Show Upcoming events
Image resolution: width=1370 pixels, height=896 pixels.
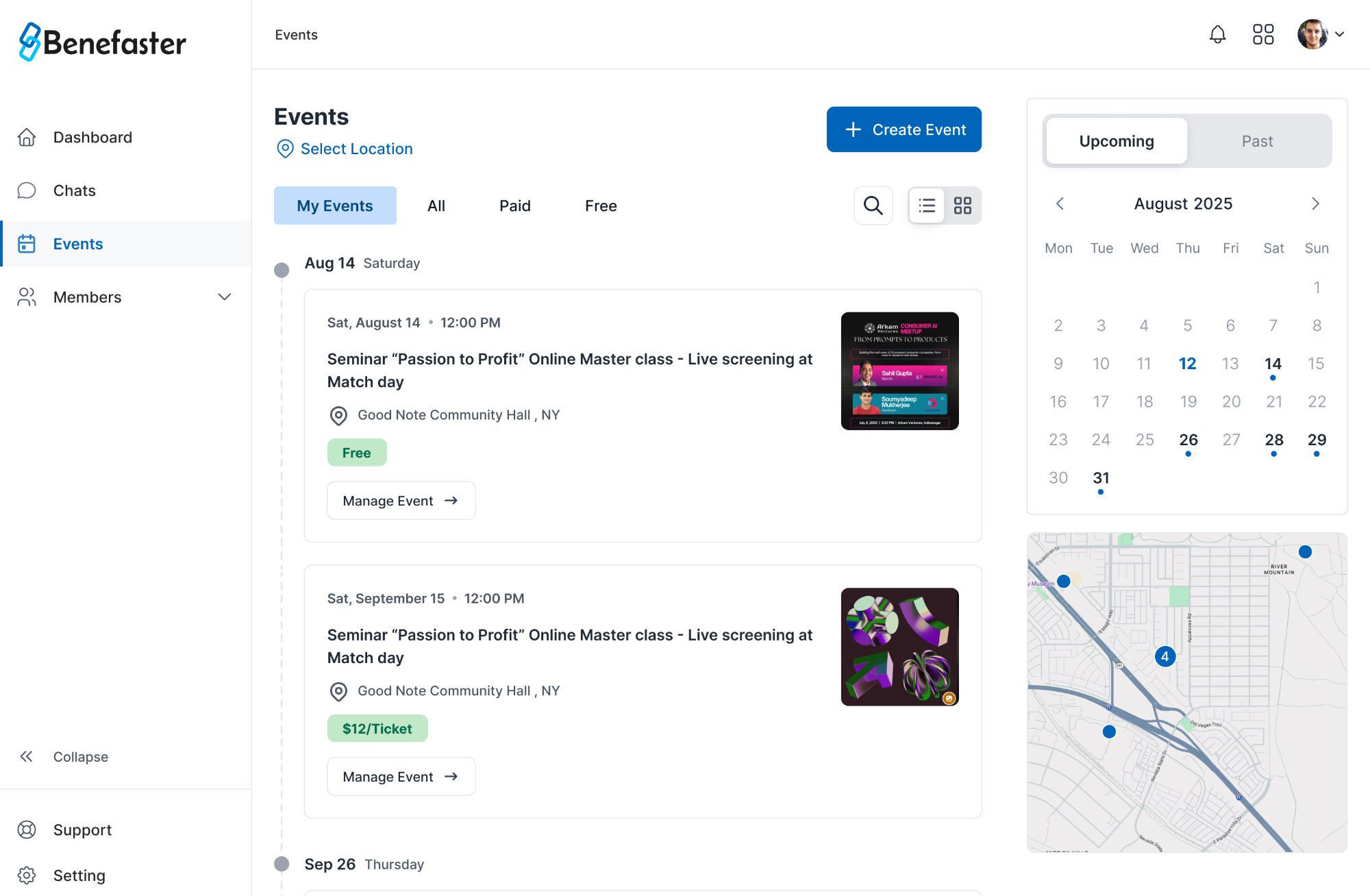[1117, 141]
